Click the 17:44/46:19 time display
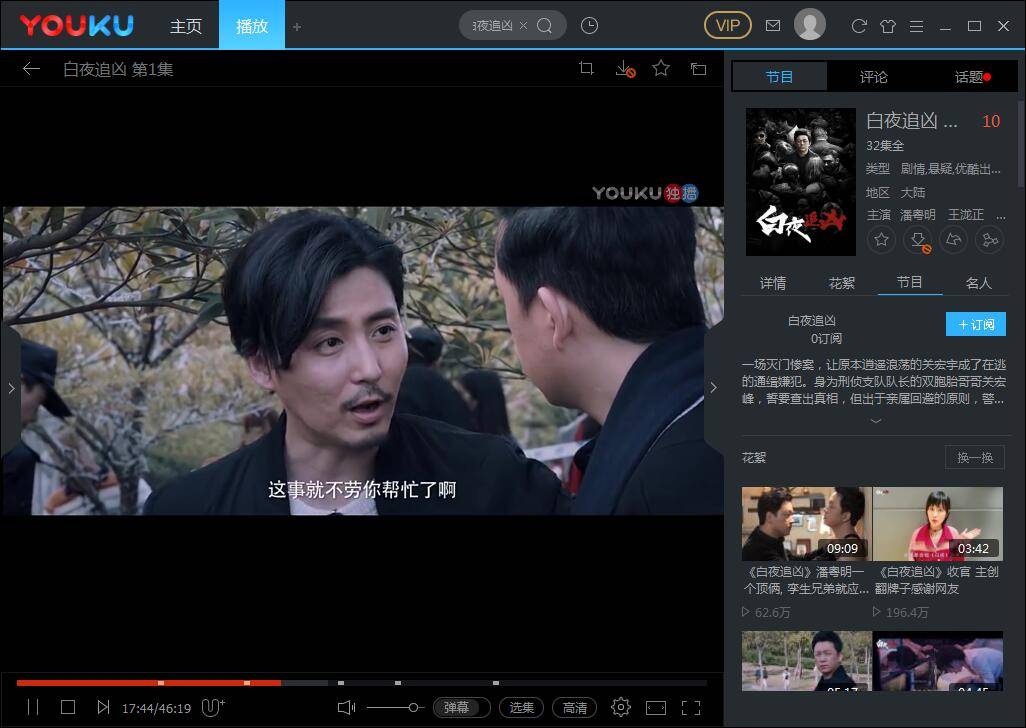 156,708
